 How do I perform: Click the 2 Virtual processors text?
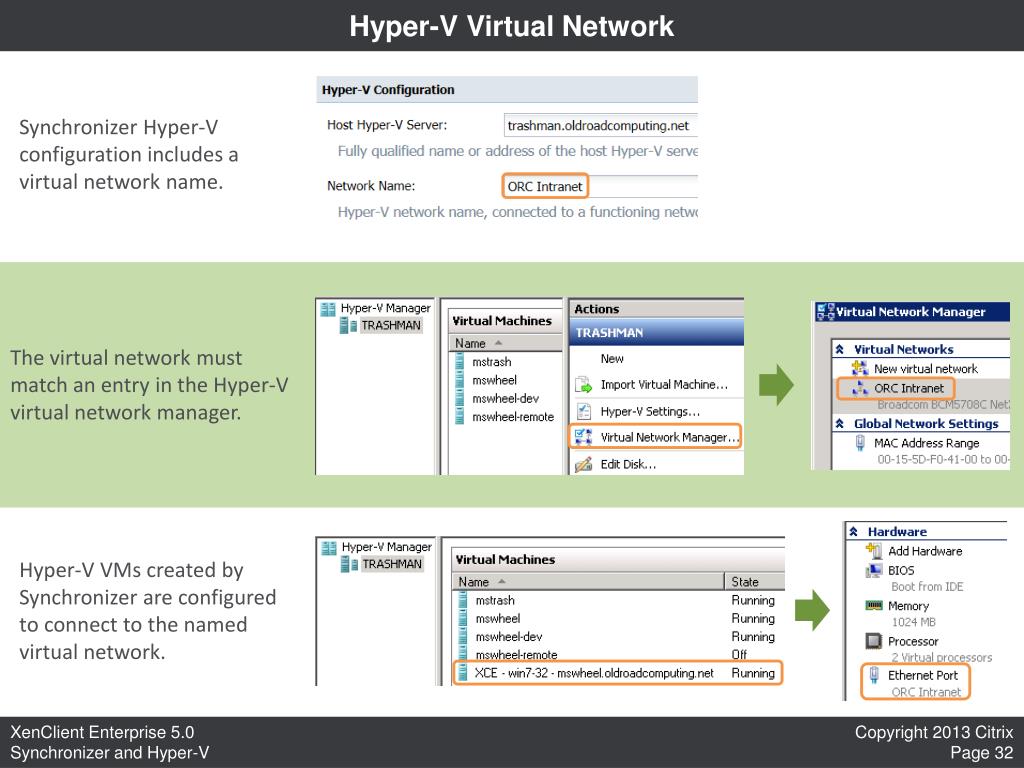coord(942,657)
